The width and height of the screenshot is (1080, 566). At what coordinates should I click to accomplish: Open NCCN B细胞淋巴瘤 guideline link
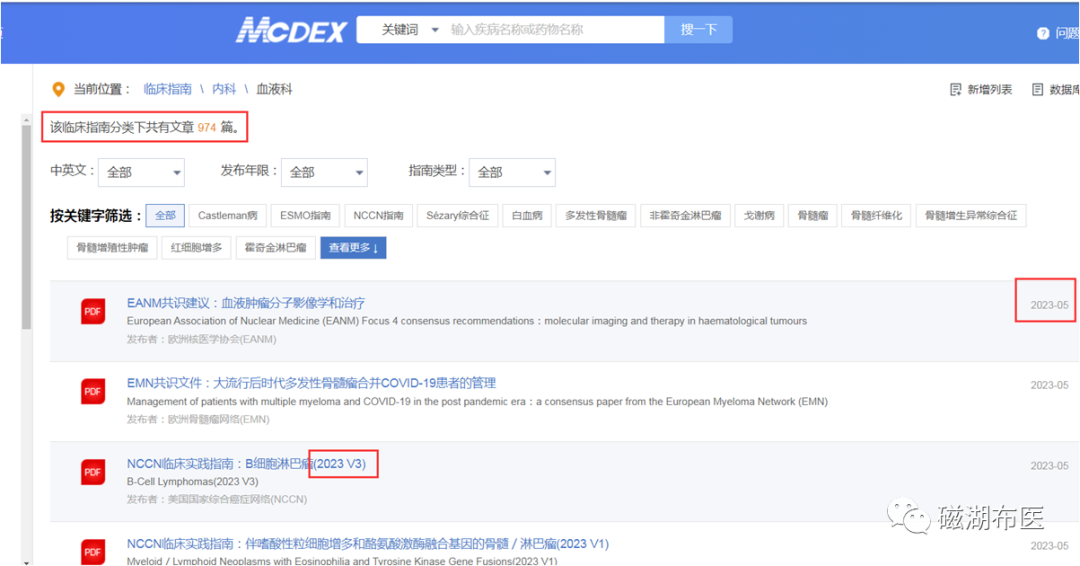pyautogui.click(x=247, y=463)
